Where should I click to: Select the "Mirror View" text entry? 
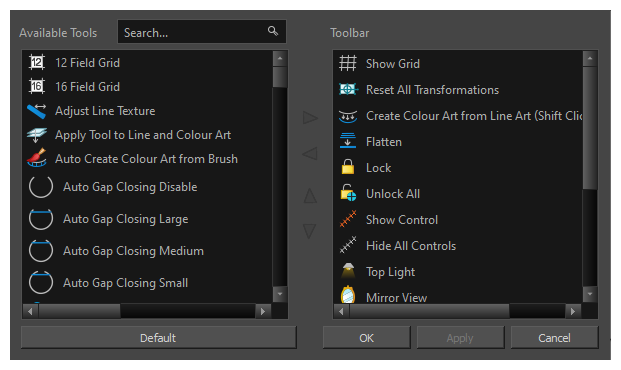tap(396, 298)
